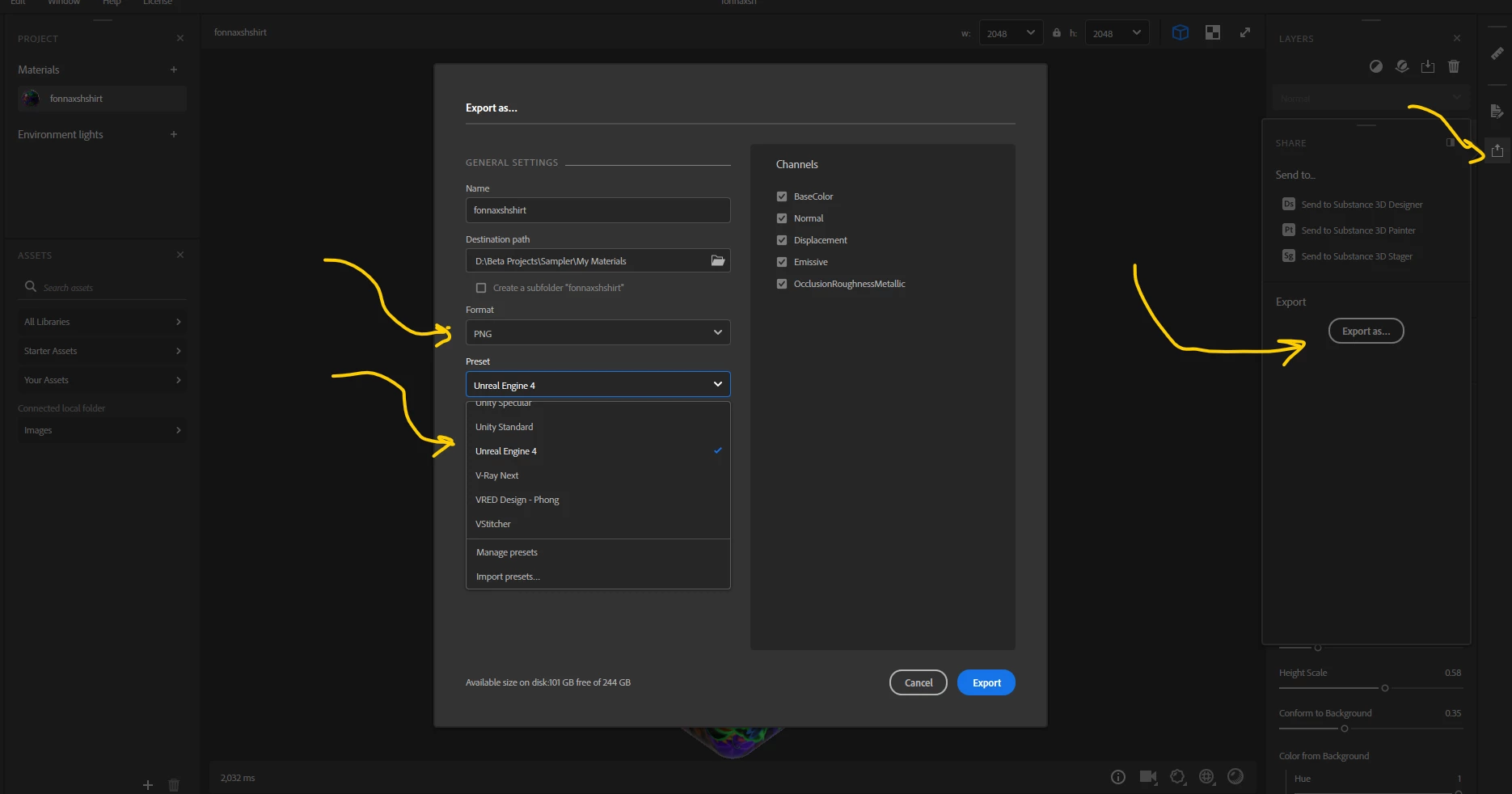Collapse the Preset Unreal Engine 4 dropdown

coord(598,385)
